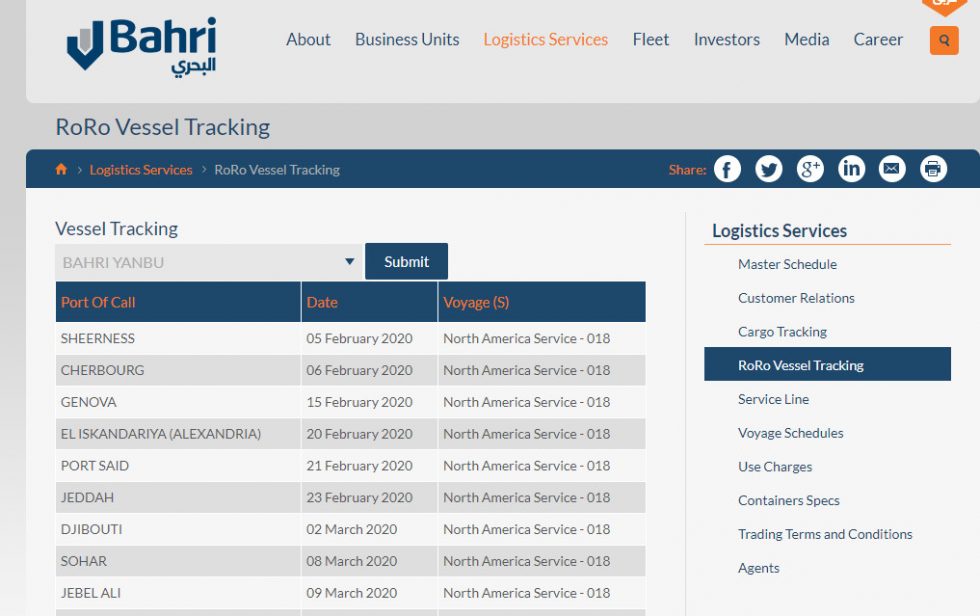Image resolution: width=980 pixels, height=616 pixels.
Task: Click voyage cell in SHEERNESS row
Action: tap(542, 339)
